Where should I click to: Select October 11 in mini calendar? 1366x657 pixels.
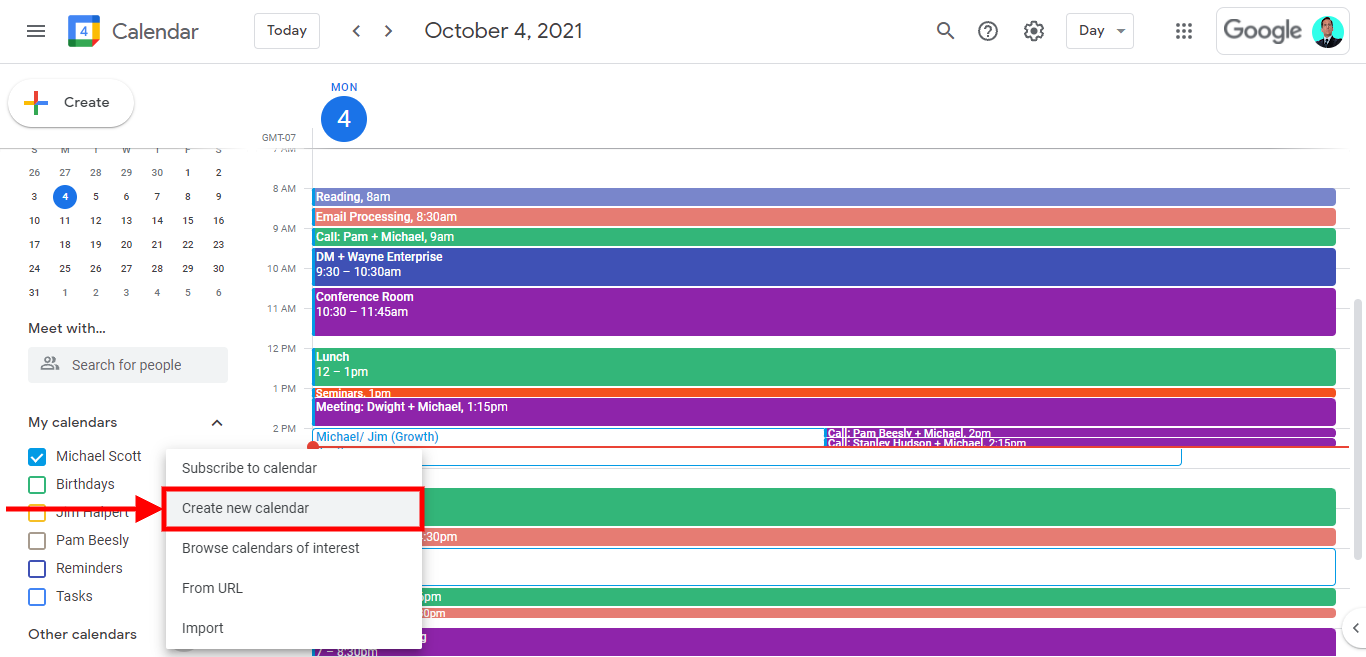point(65,221)
